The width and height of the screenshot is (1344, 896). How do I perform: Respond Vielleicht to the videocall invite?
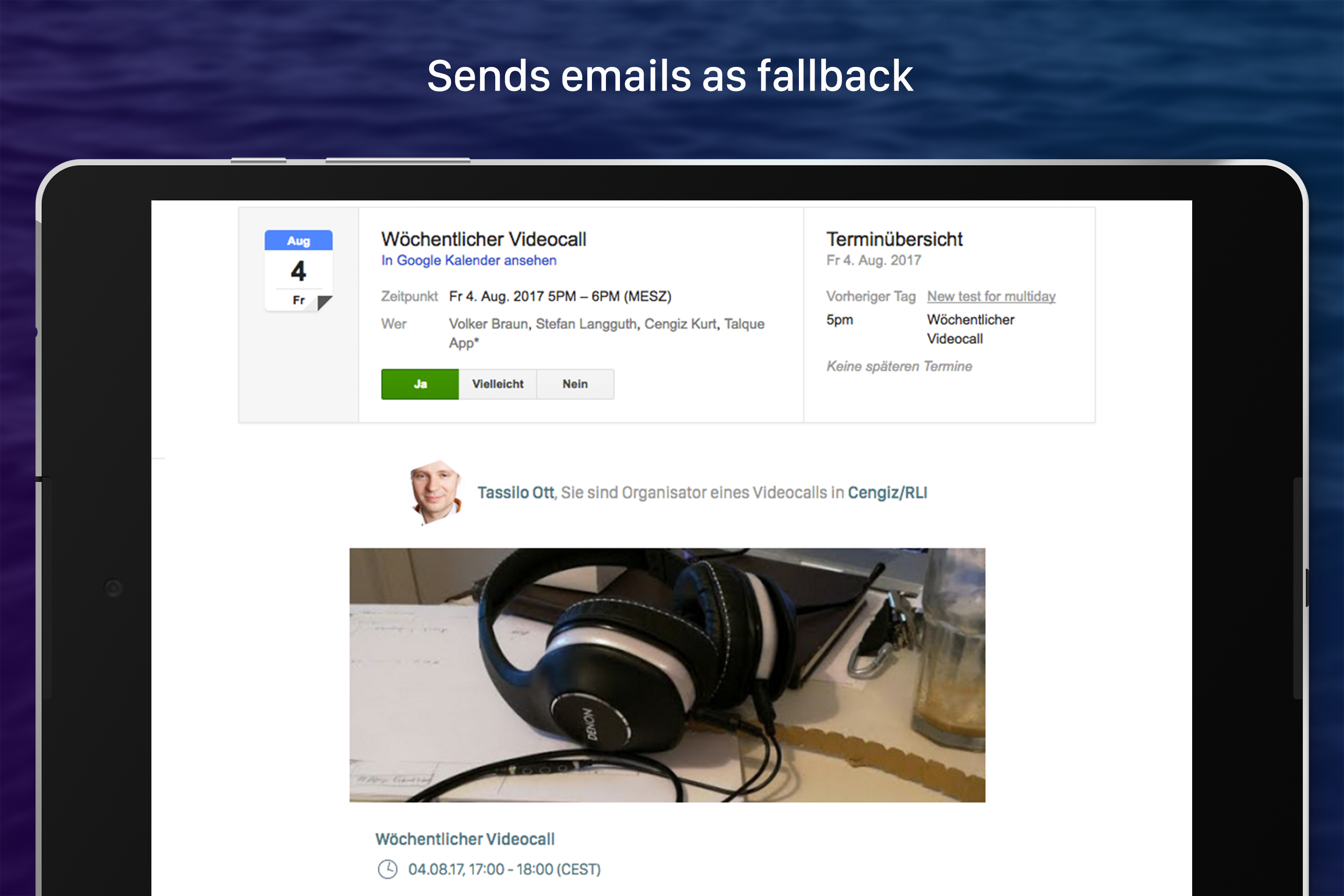[x=498, y=384]
